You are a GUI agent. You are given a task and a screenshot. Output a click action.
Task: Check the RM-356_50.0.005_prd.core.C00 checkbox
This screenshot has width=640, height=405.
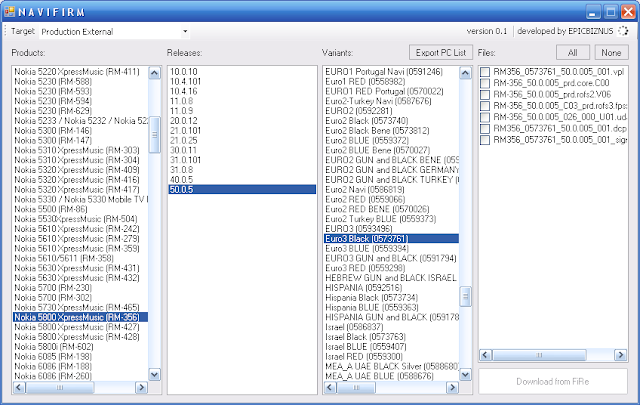click(x=485, y=83)
